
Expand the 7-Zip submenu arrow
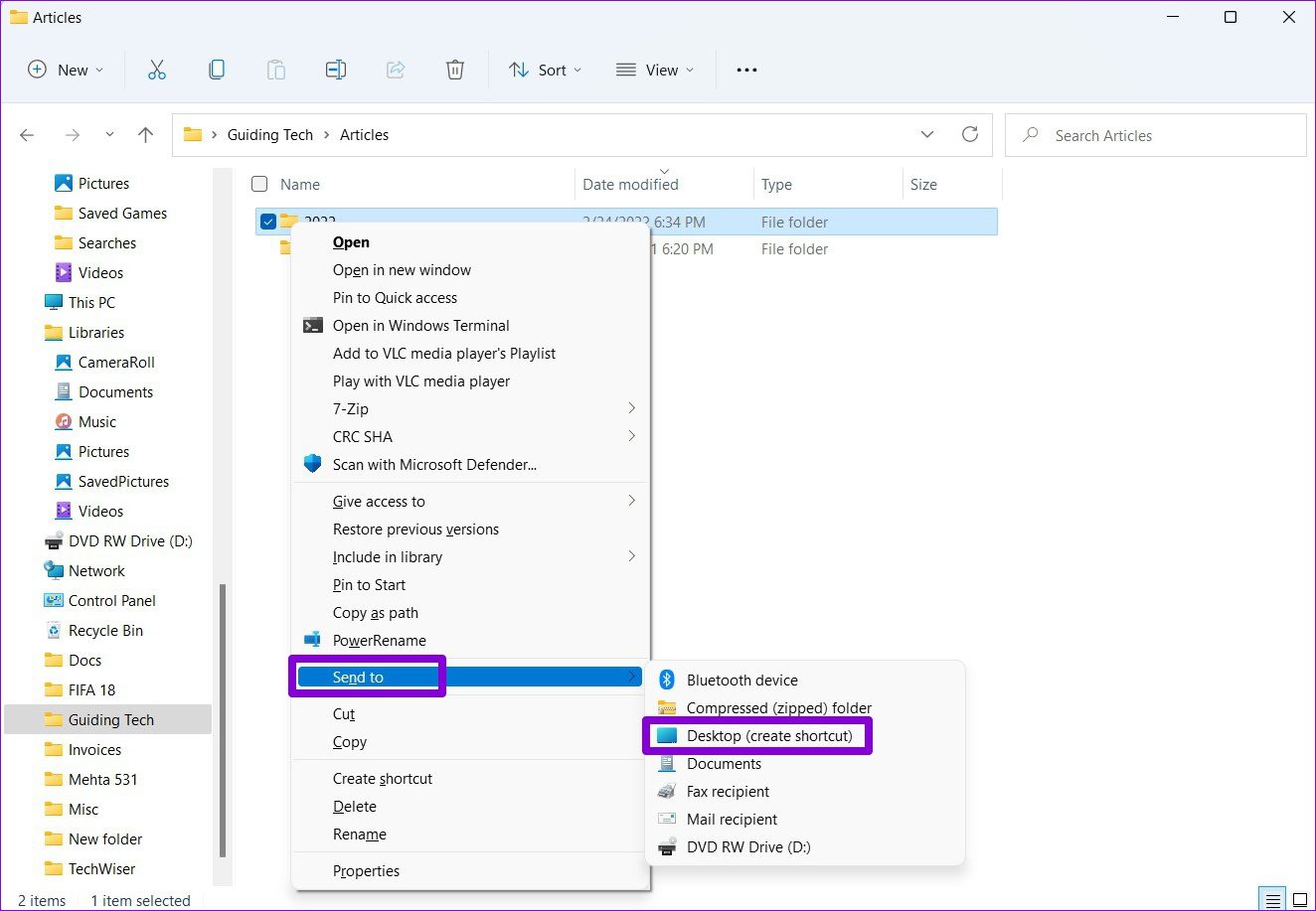coord(631,408)
